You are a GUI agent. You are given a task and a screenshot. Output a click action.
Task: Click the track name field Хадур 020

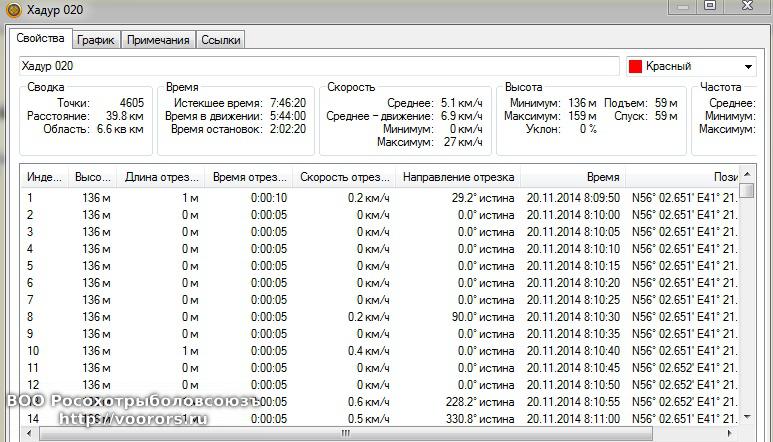tap(319, 66)
